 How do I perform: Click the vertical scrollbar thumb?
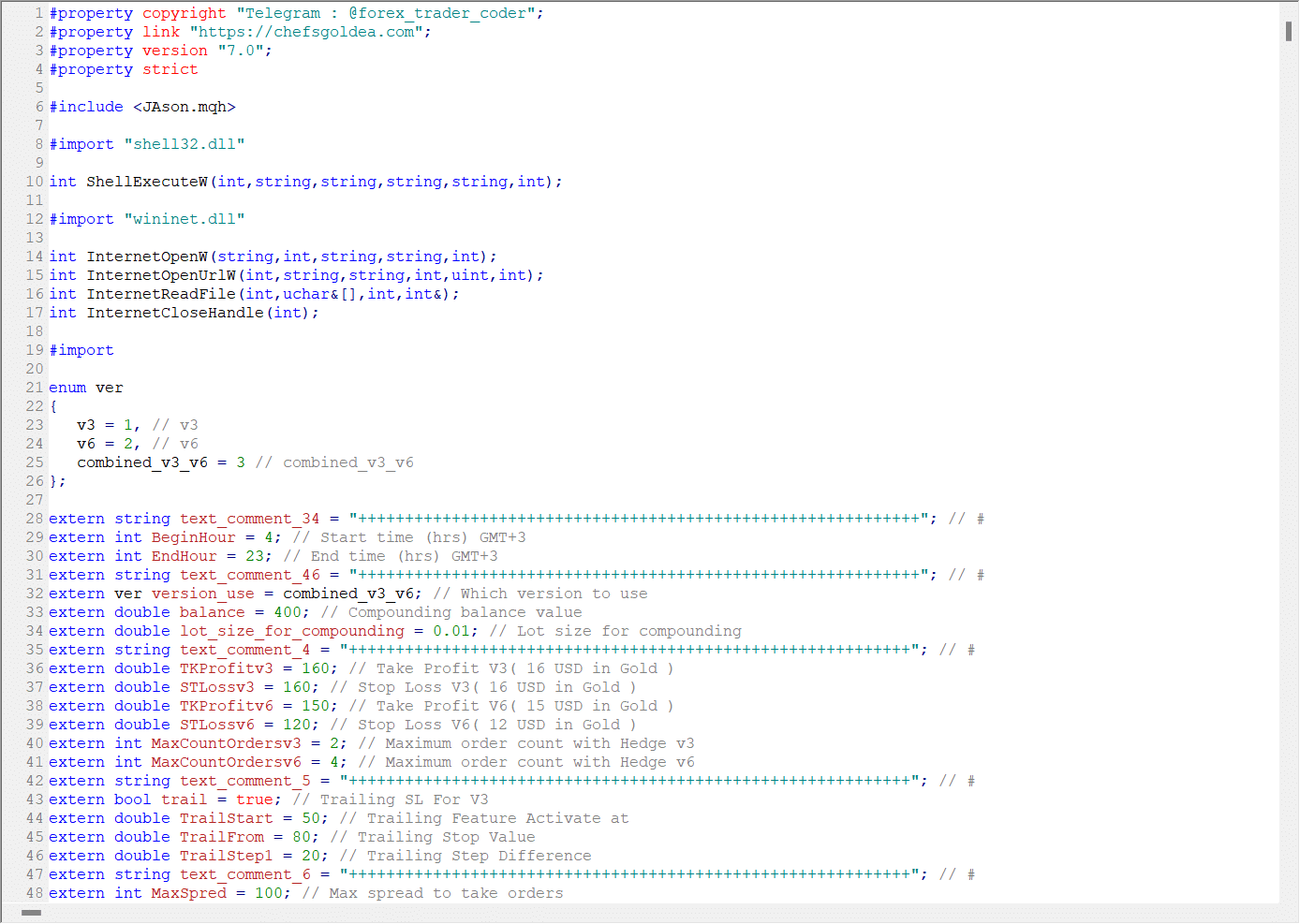pos(1289,30)
